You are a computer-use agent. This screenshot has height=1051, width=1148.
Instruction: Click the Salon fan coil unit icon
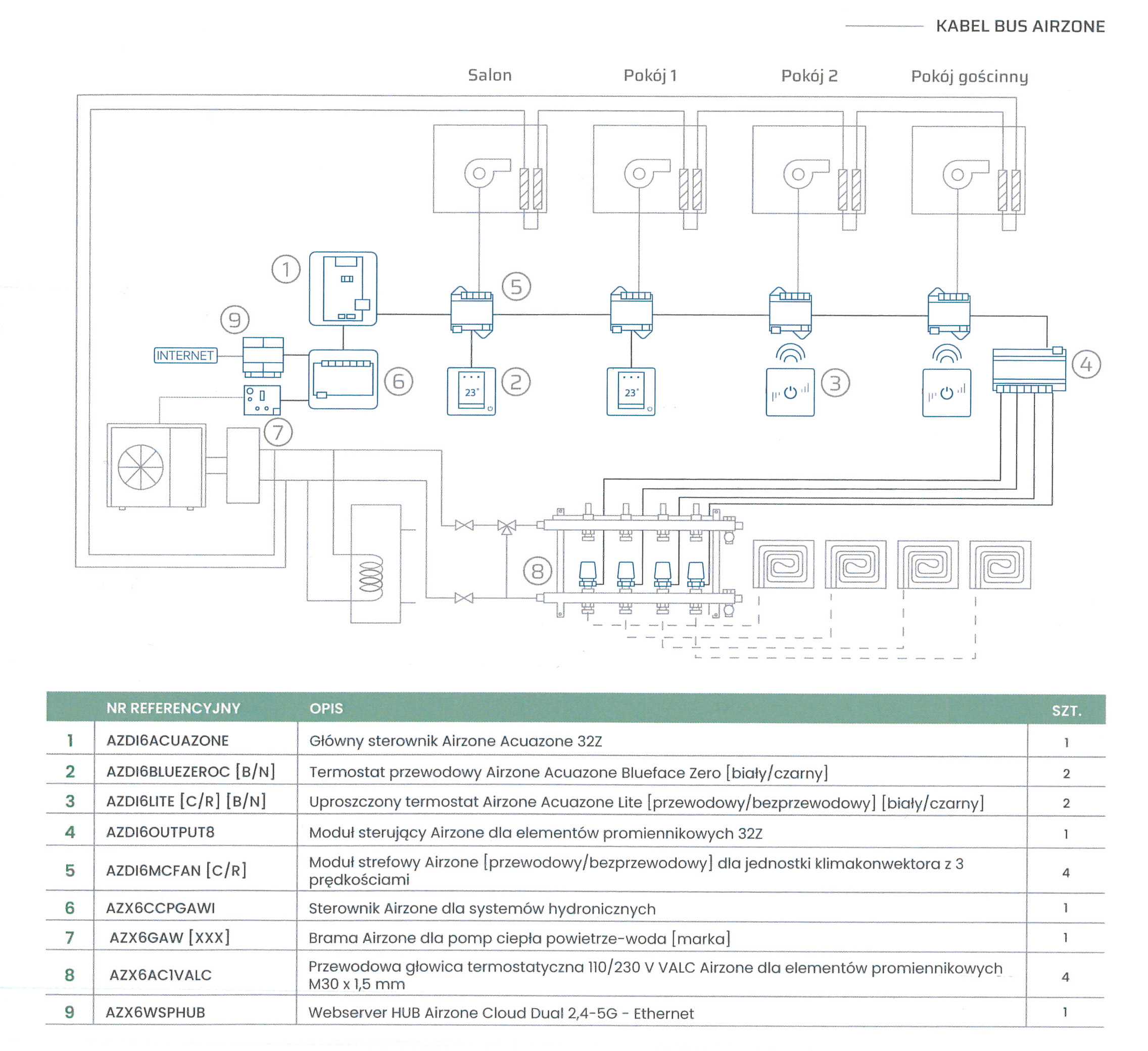(490, 169)
